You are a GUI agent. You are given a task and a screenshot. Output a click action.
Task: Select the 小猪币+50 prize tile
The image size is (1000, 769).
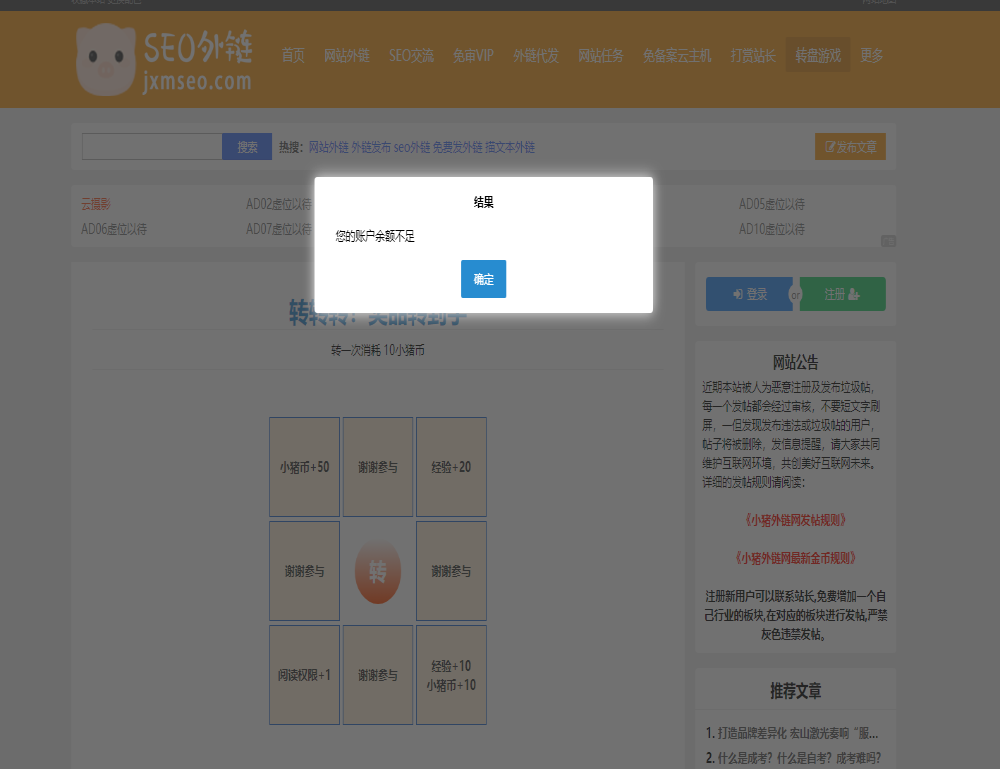tap(304, 467)
